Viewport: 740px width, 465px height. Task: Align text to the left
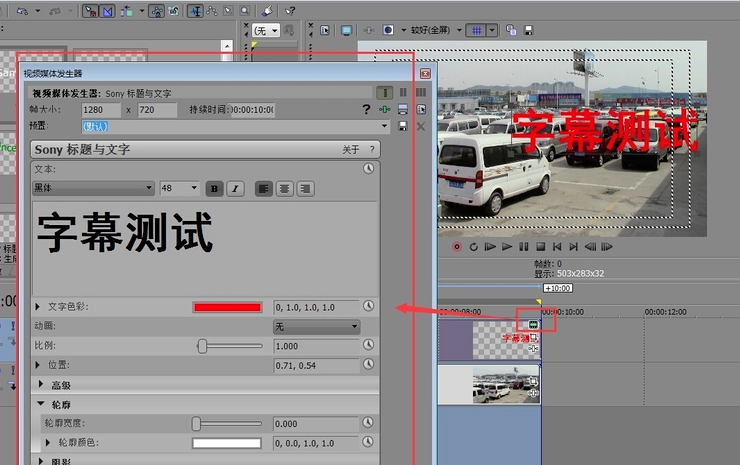coord(264,188)
